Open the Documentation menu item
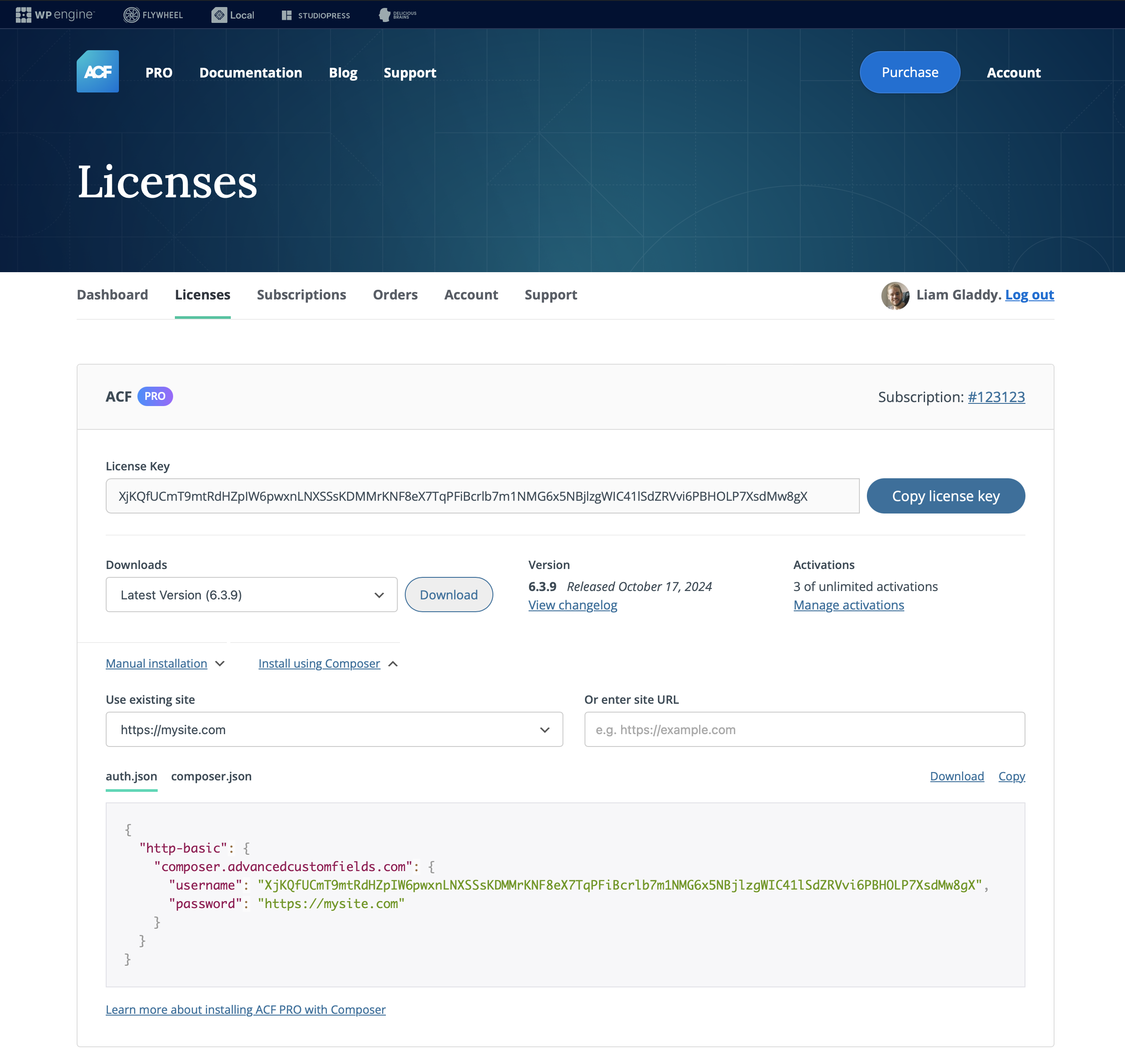1125x1064 pixels. pyautogui.click(x=251, y=72)
